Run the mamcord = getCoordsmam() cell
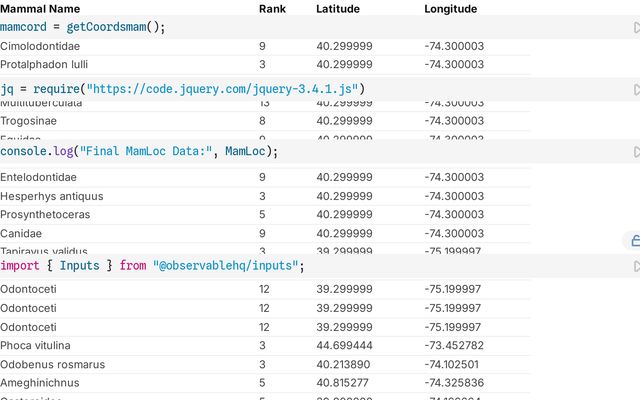The height and width of the screenshot is (400, 640). (635, 28)
